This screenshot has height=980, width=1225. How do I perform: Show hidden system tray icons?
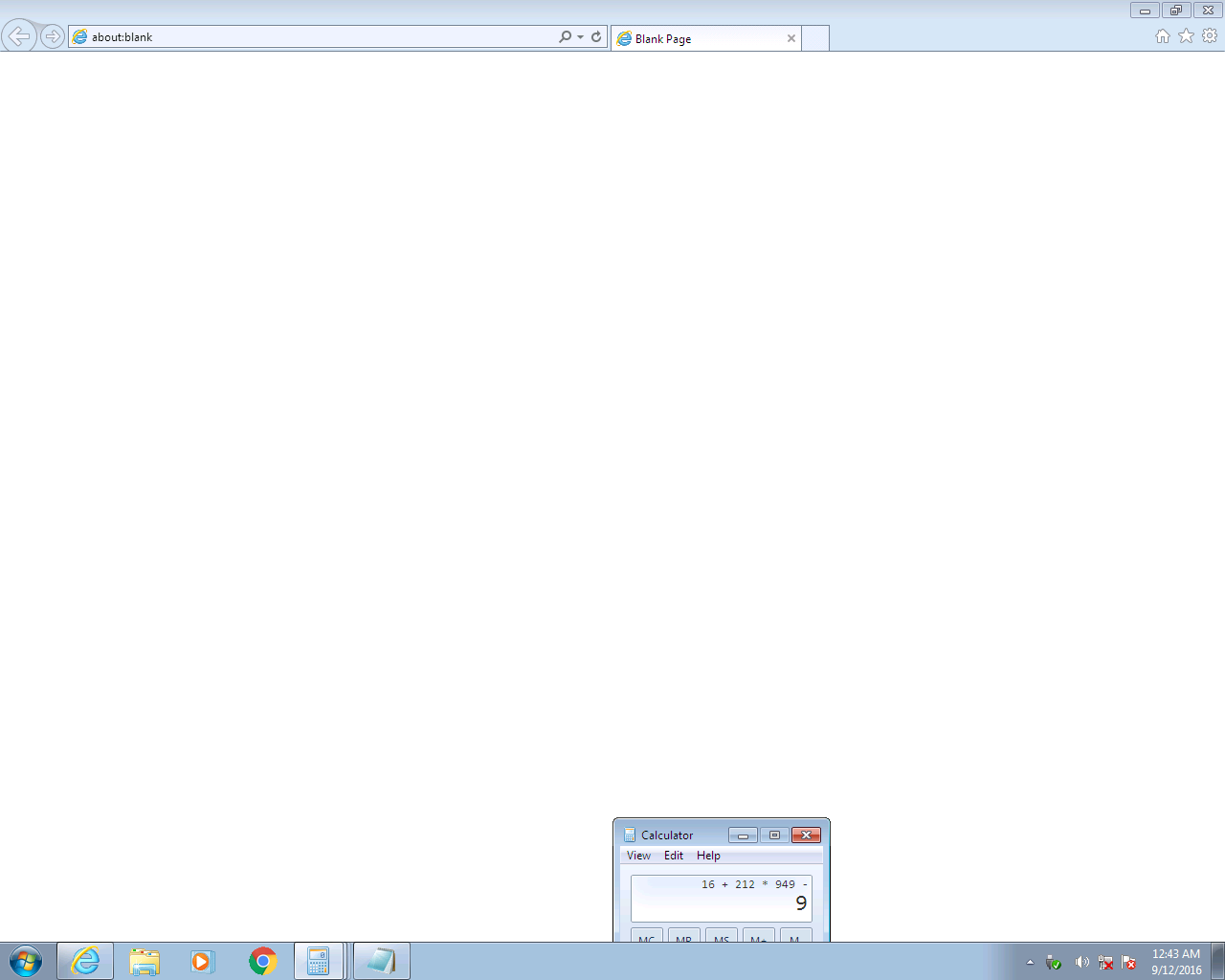click(1030, 962)
